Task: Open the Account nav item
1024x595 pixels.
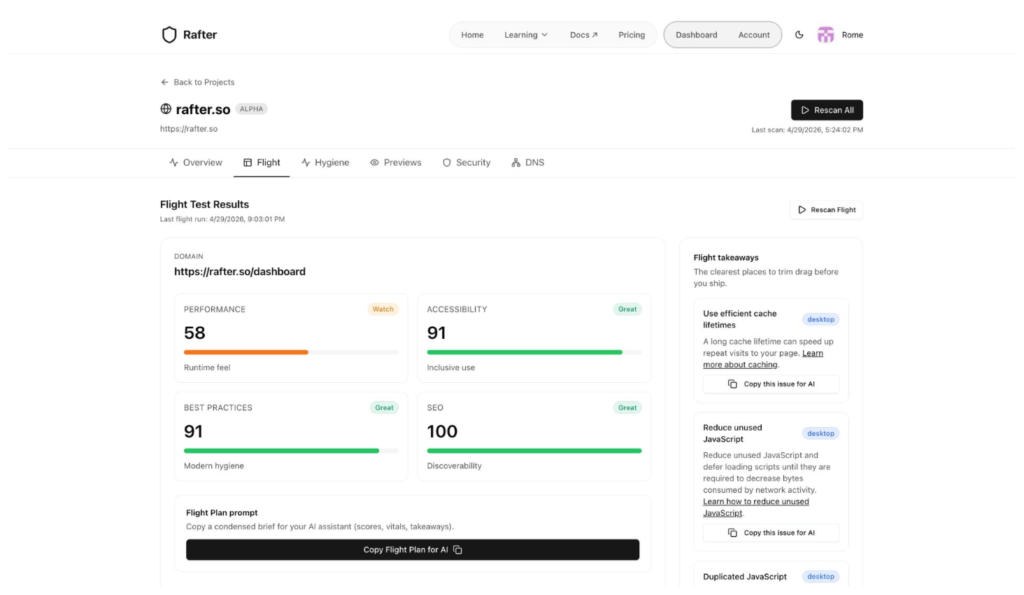Action: coord(754,35)
